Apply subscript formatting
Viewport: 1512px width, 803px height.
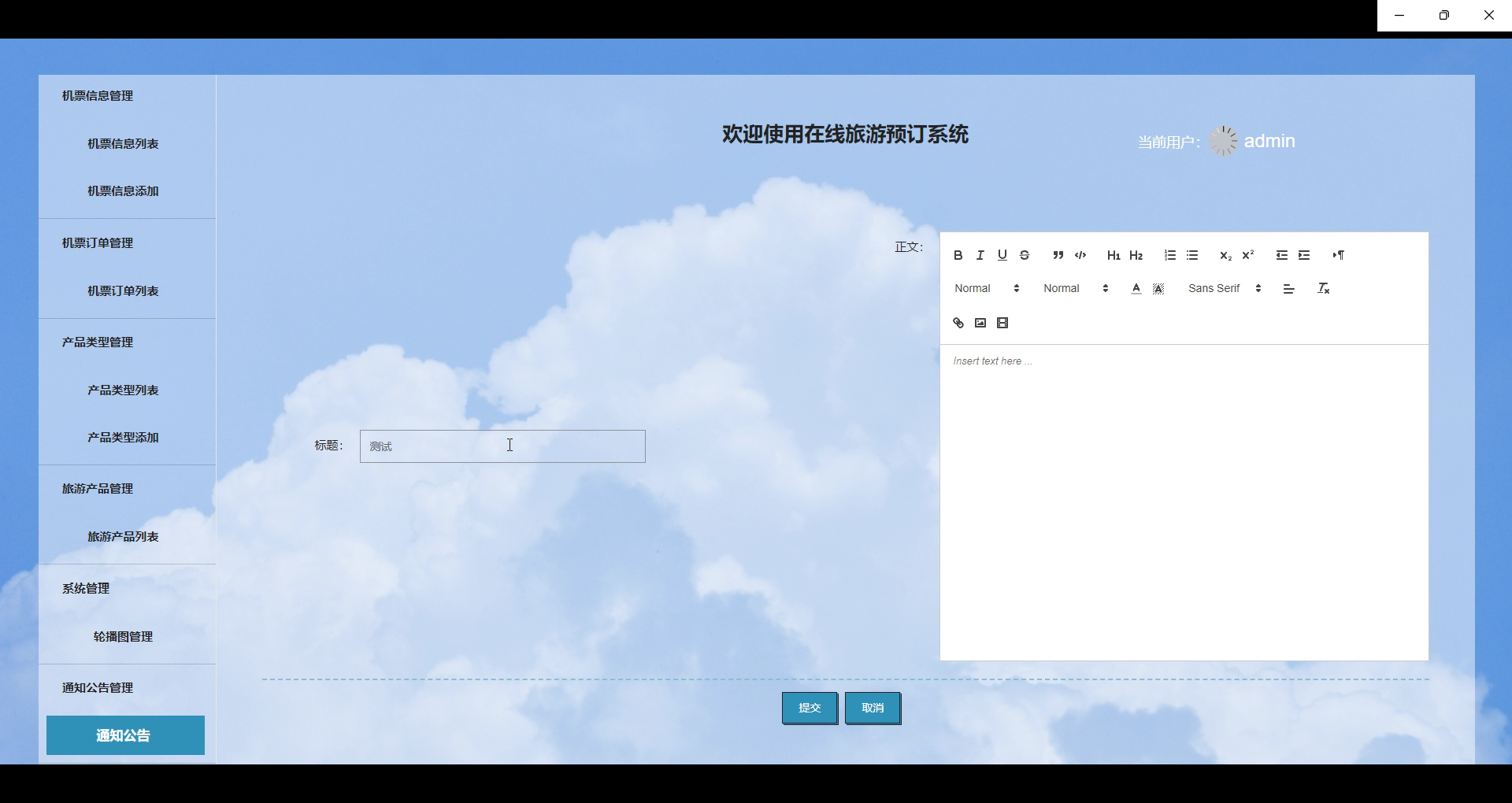click(1225, 255)
